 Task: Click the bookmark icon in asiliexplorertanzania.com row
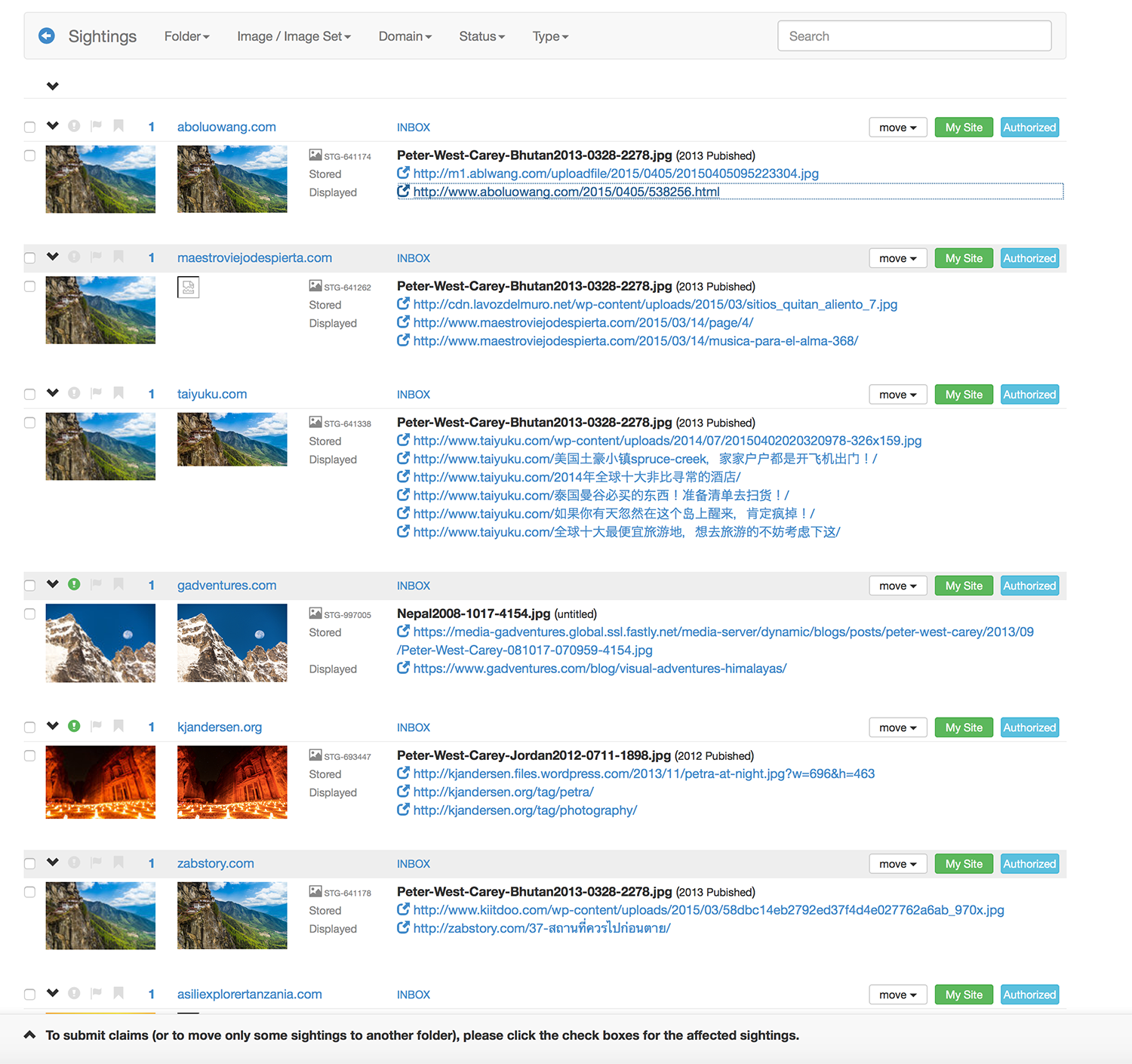click(x=118, y=993)
